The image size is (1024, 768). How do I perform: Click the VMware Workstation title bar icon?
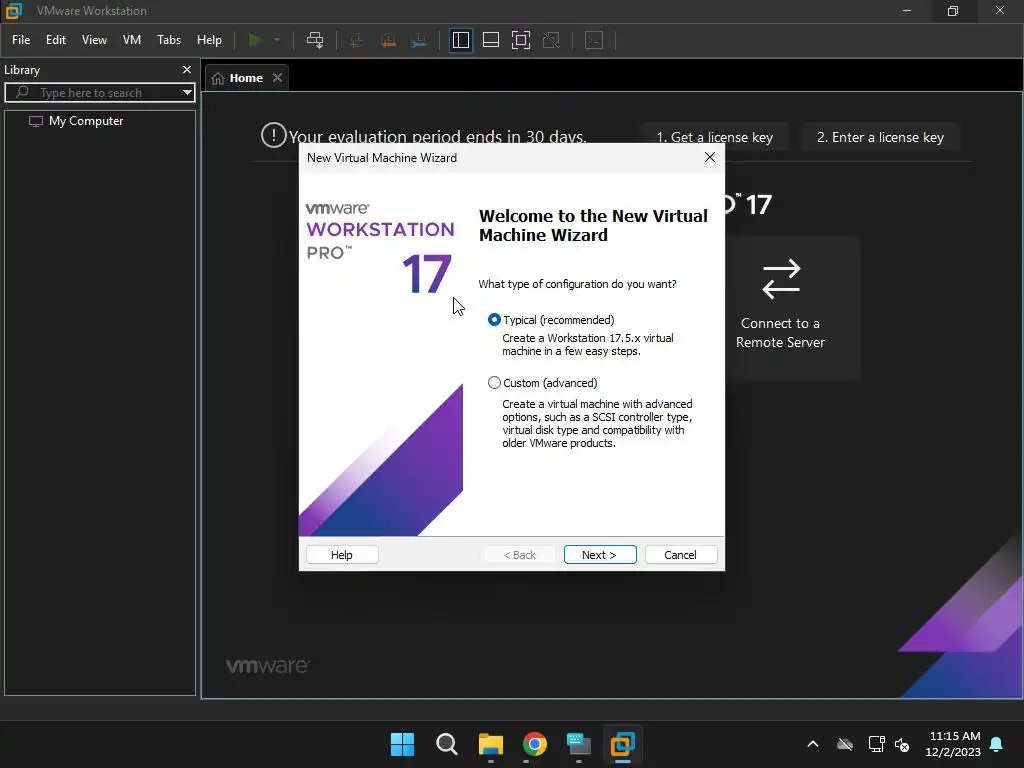[14, 10]
